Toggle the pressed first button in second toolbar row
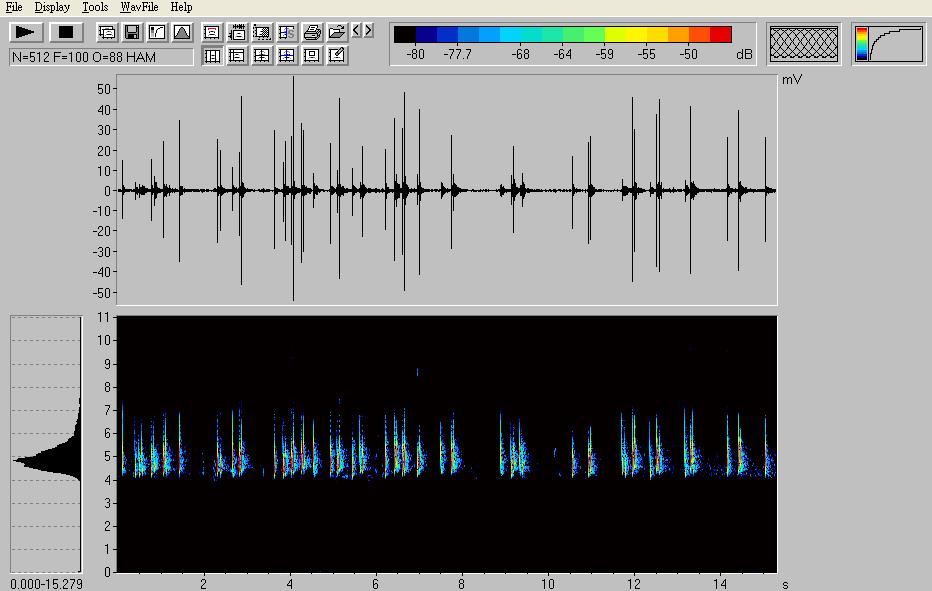932x591 pixels. [x=212, y=56]
